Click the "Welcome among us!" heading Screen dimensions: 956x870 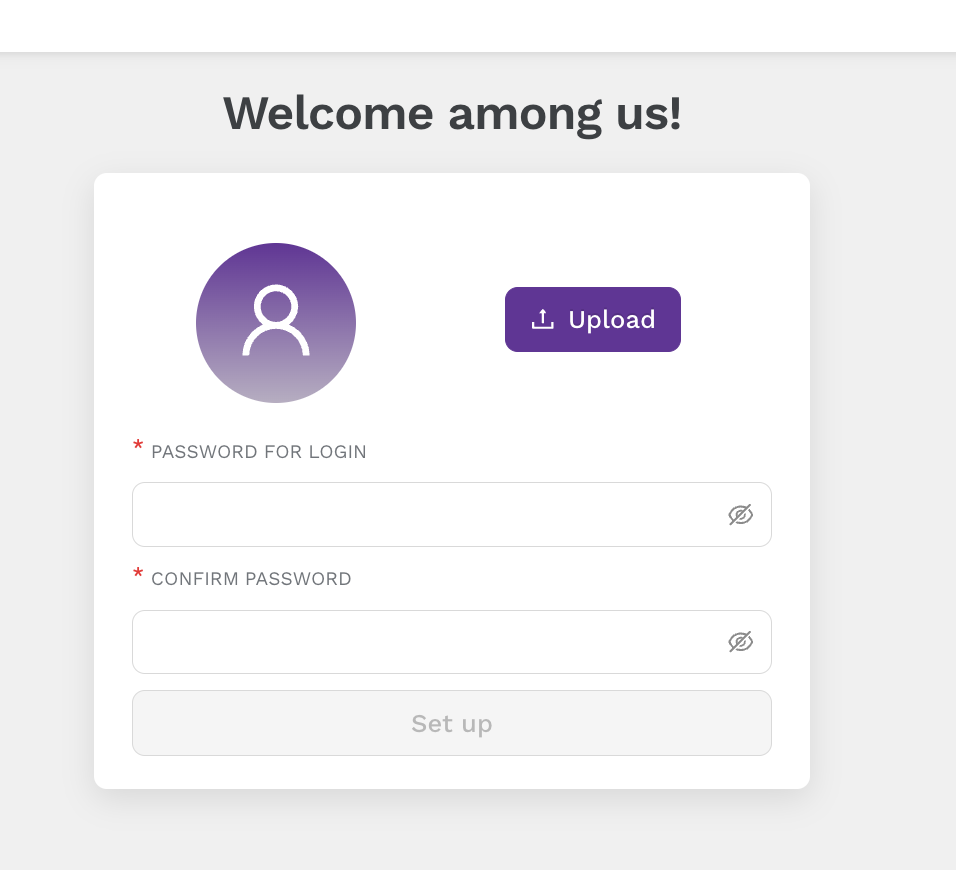452,114
